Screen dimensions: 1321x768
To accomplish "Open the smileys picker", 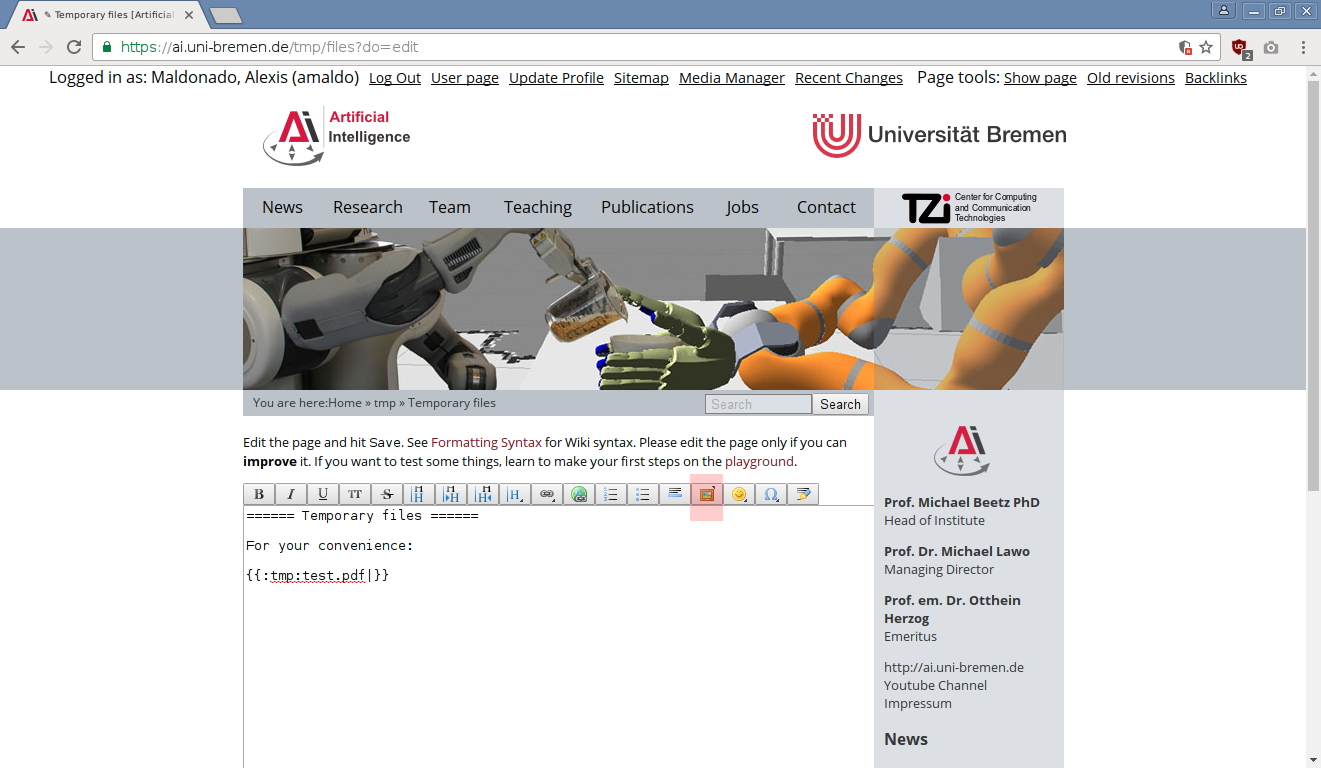I will [738, 494].
